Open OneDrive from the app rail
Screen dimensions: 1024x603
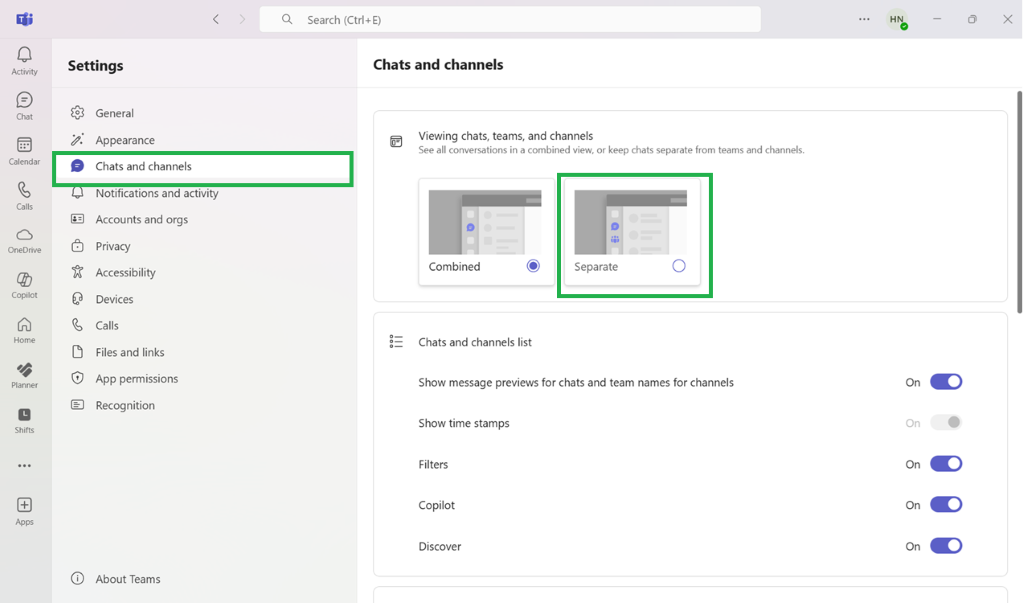(24, 241)
